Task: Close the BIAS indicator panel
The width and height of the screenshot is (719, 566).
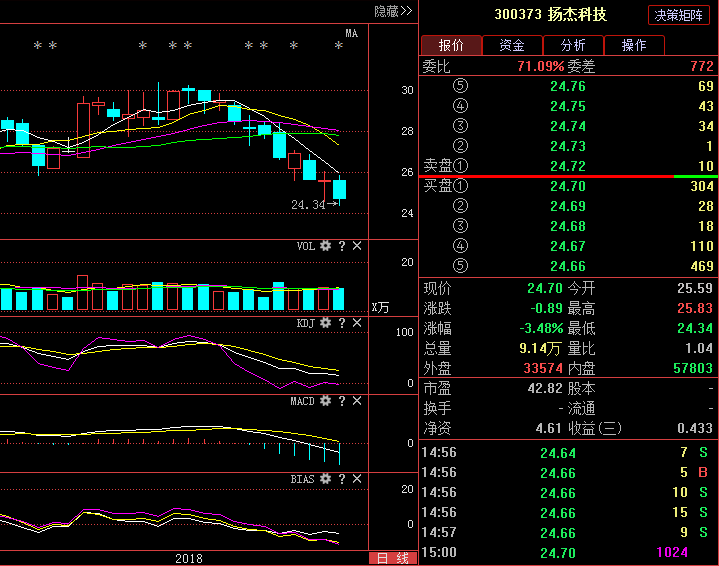Action: pyautogui.click(x=357, y=479)
